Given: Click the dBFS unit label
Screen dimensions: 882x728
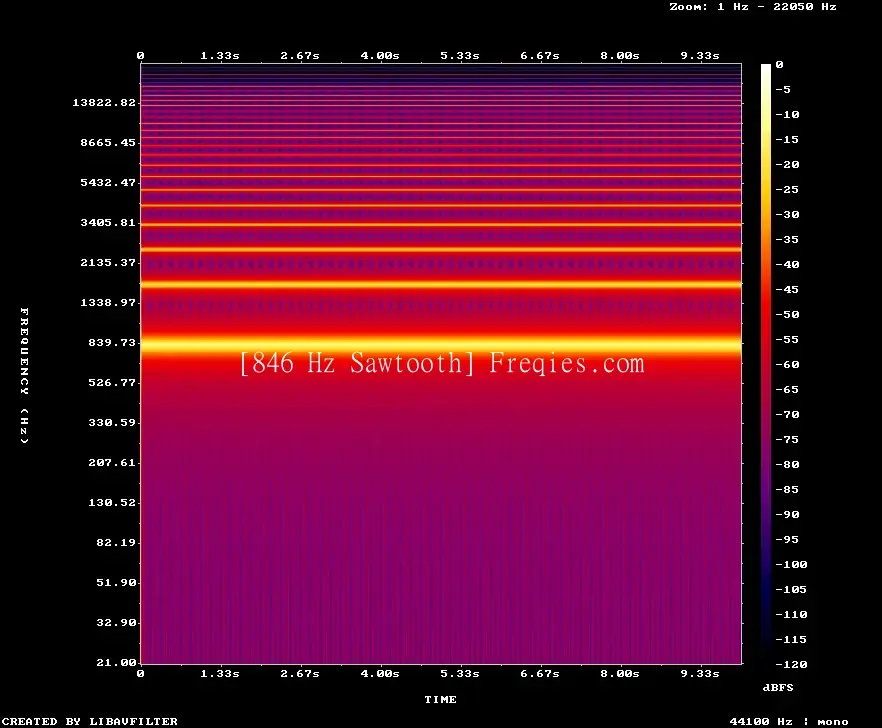Looking at the screenshot, I should pyautogui.click(x=778, y=687).
